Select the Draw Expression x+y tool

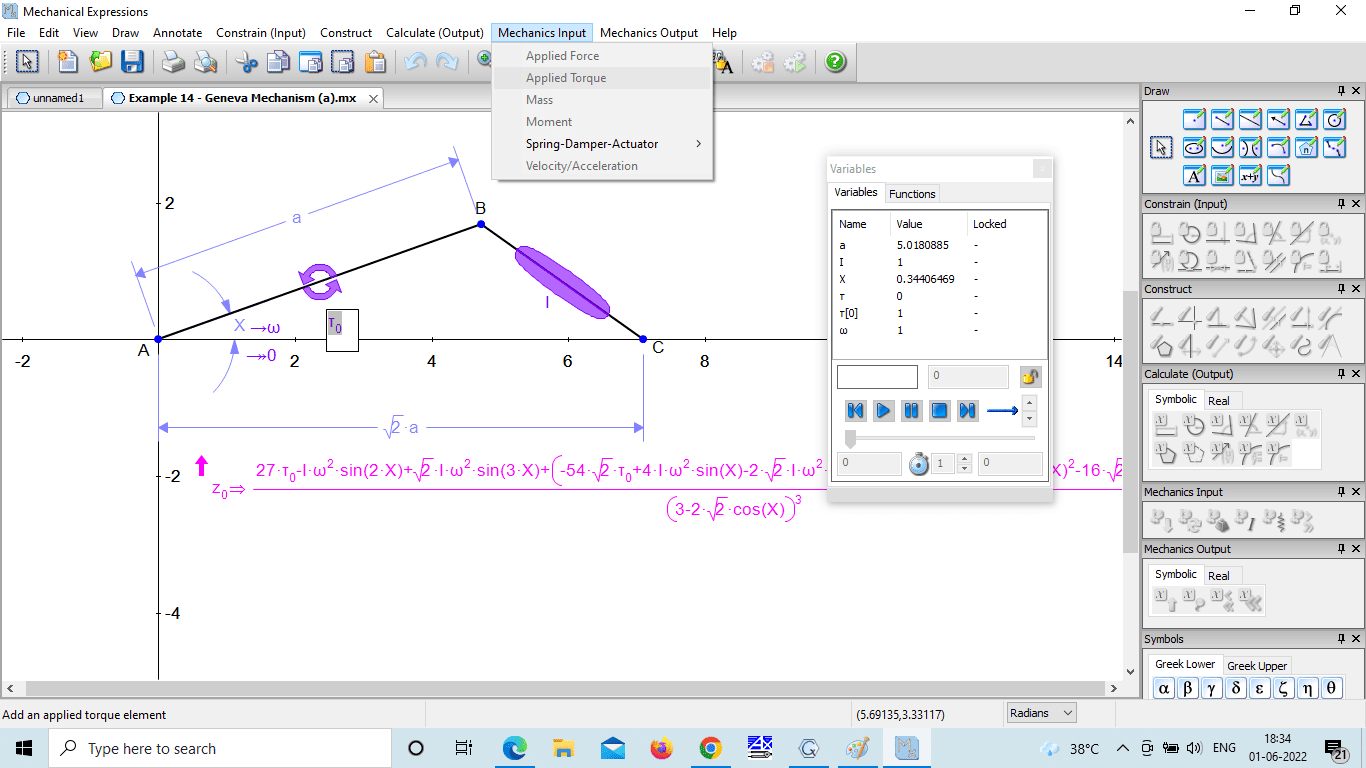1250,176
